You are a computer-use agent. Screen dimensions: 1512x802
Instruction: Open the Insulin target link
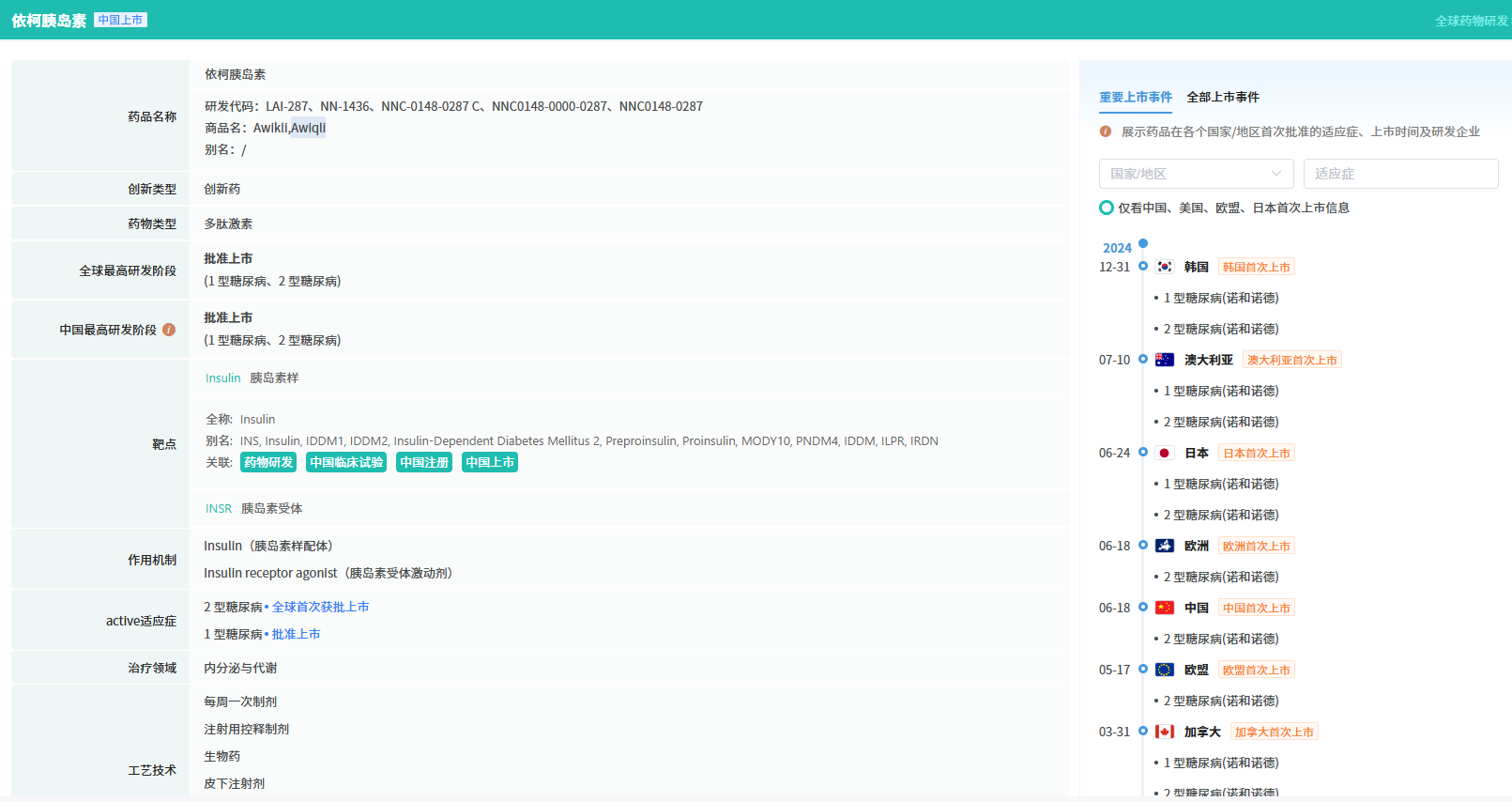point(222,378)
